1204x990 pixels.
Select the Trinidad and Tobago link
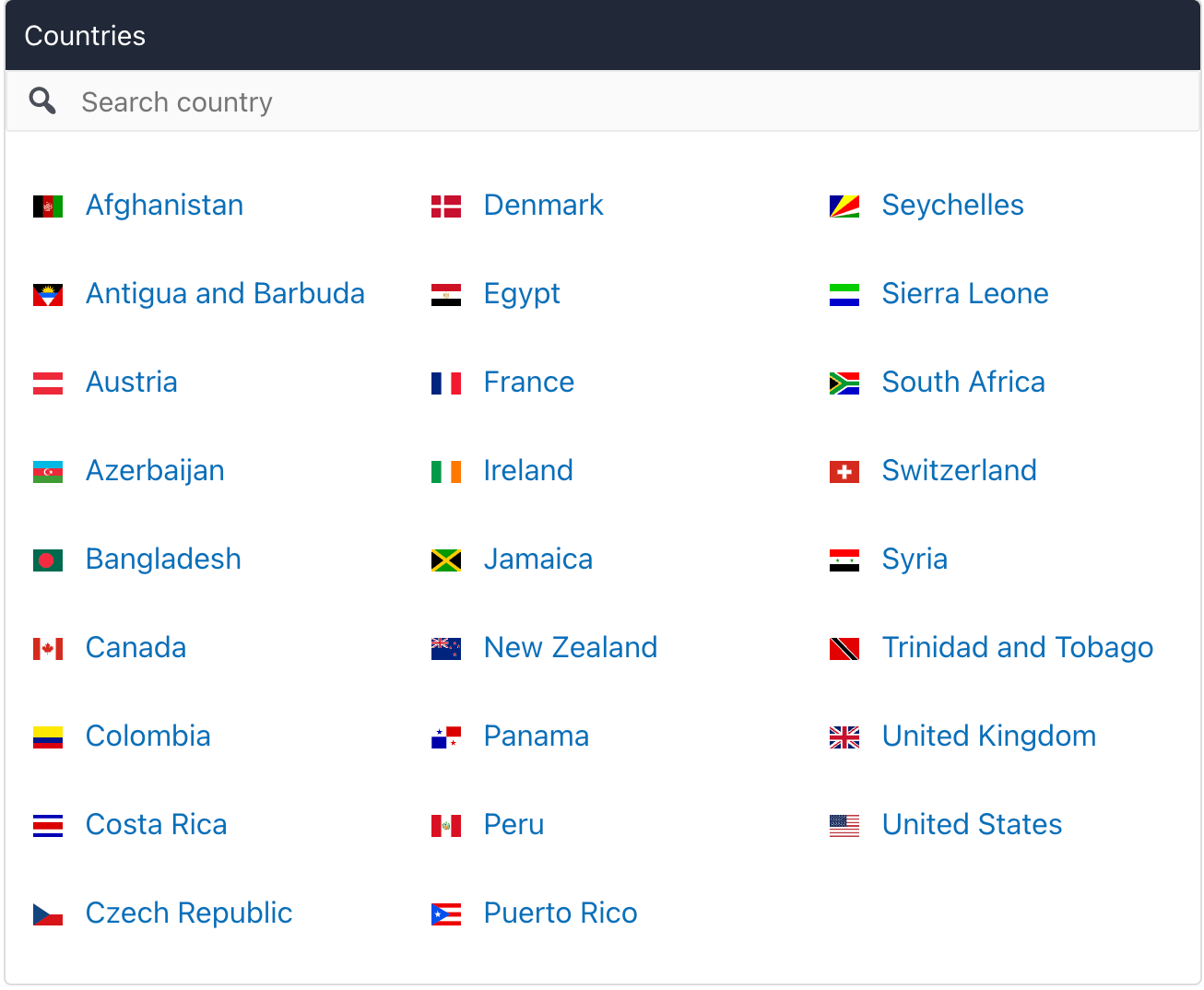[x=1017, y=648]
